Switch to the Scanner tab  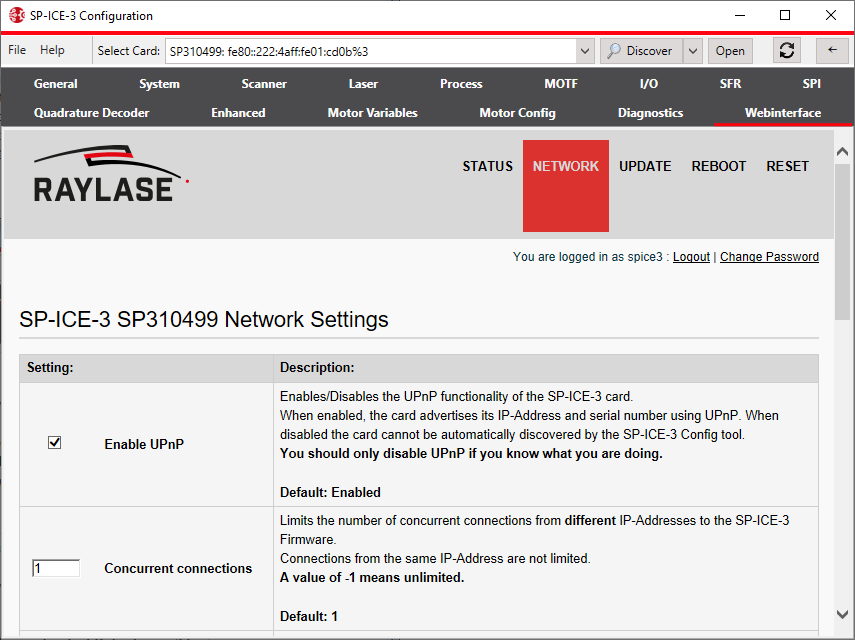[264, 84]
